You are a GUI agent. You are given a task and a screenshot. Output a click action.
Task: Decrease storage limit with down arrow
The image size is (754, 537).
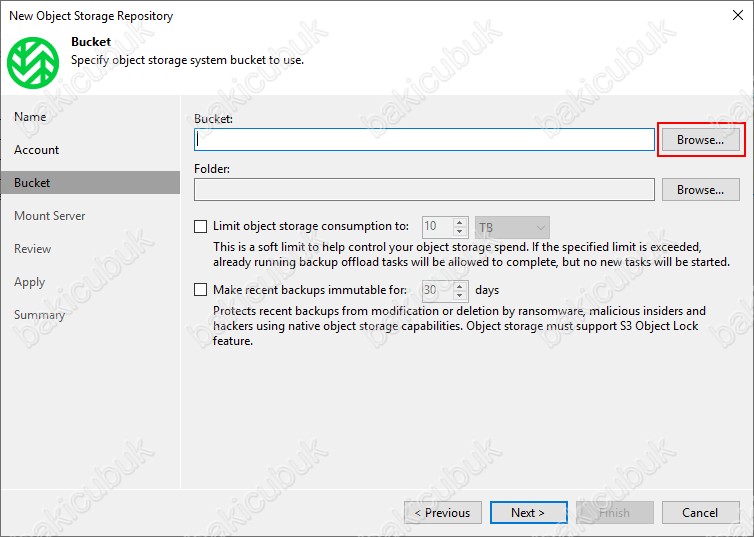point(460,232)
